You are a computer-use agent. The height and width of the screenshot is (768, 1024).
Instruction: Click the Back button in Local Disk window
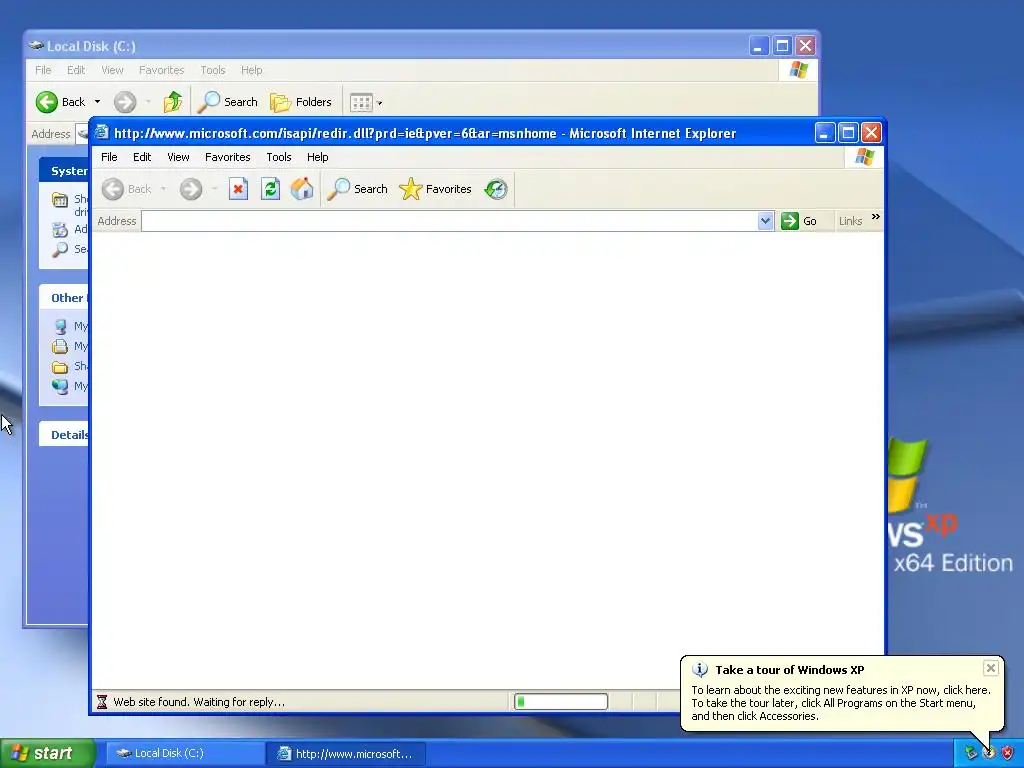61,102
